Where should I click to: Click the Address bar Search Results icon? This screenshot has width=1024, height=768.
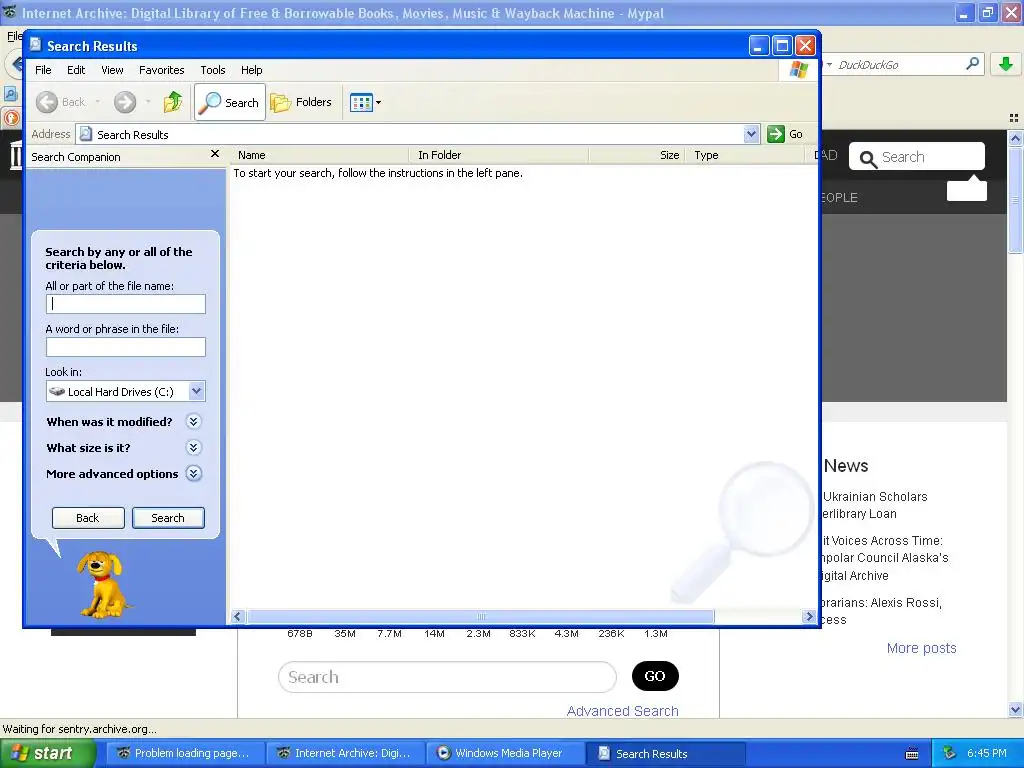(x=86, y=134)
